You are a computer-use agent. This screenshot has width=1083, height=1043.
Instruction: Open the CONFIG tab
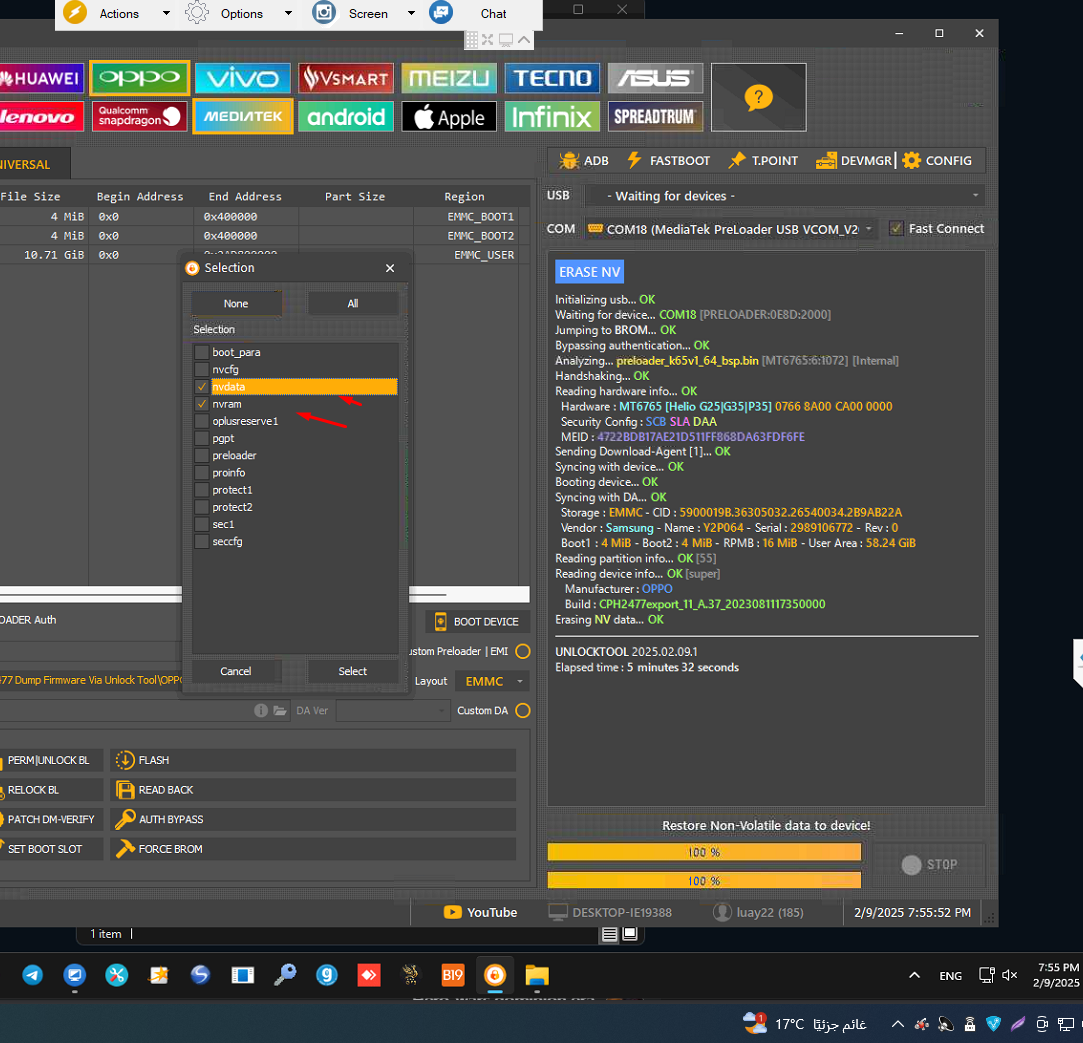pyautogui.click(x=937, y=161)
